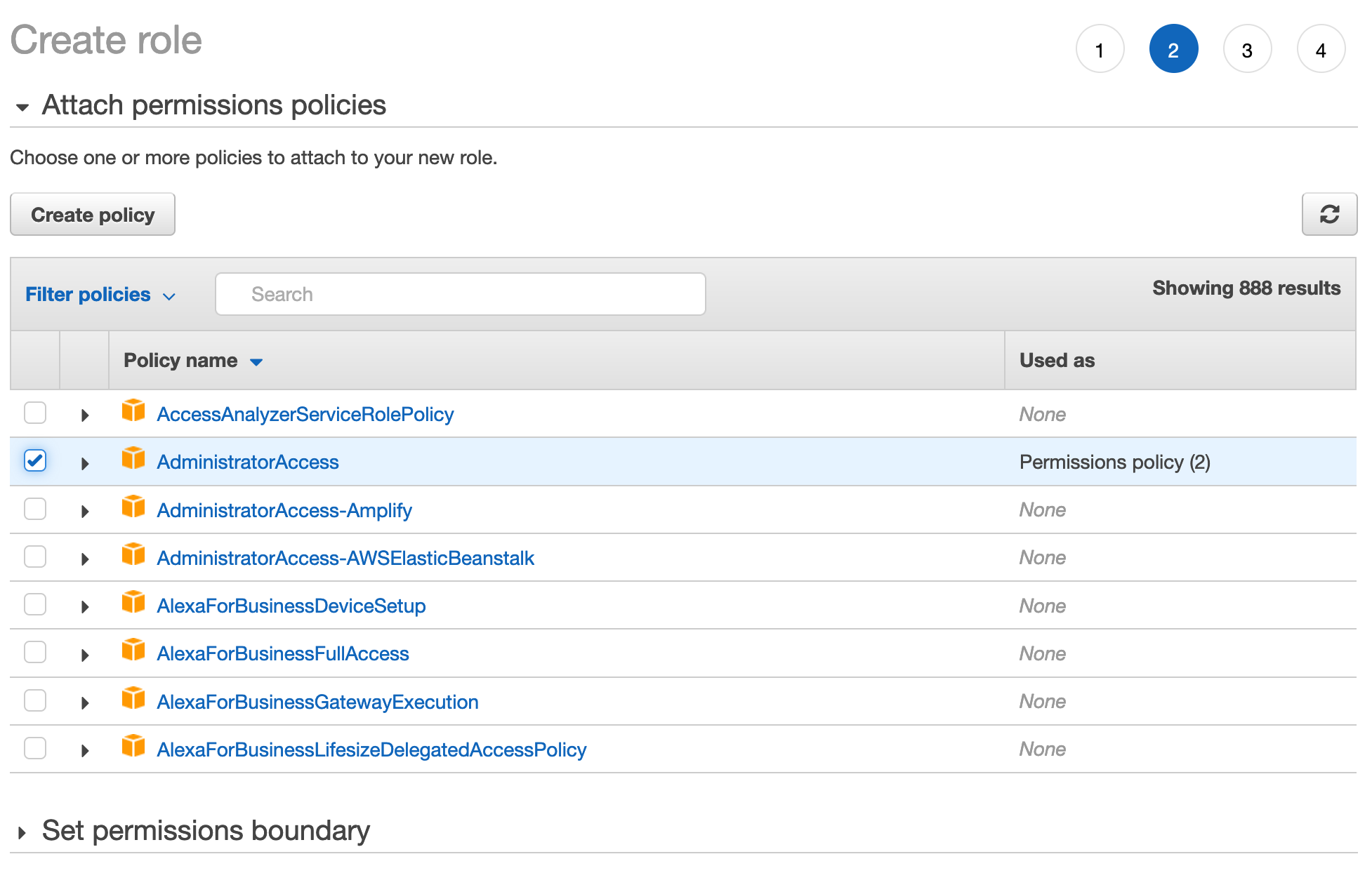Expand AdministratorAccess-AWSElasticBeanstalk policy details arrow
Viewport: 1372px width, 873px height.
pyautogui.click(x=85, y=559)
